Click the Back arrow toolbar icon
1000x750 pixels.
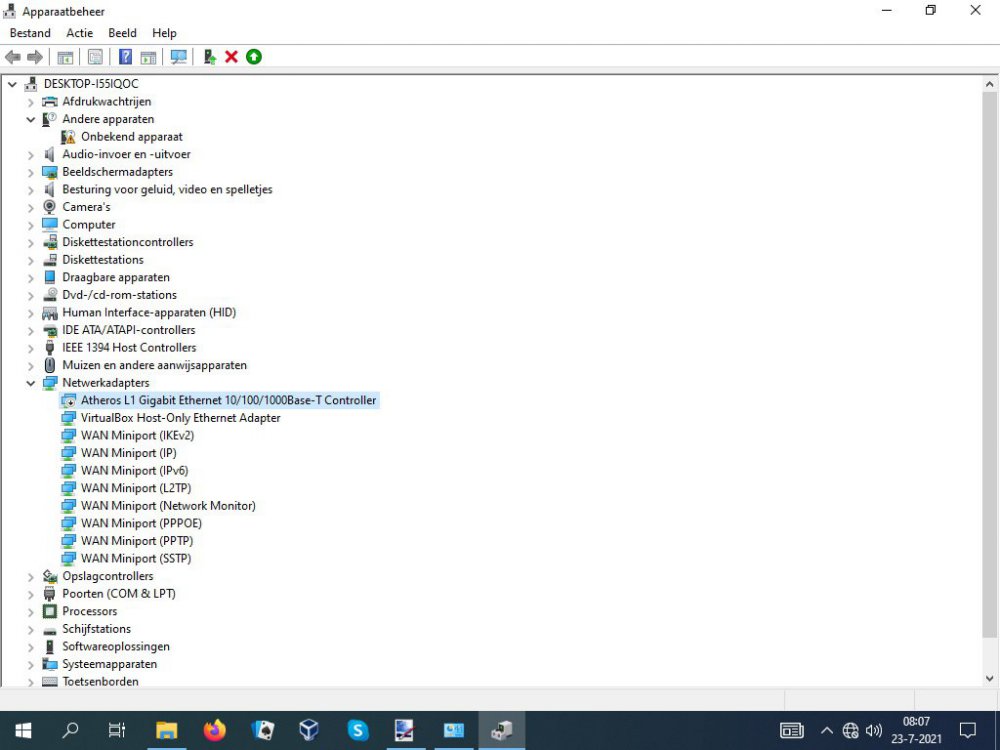[x=13, y=57]
